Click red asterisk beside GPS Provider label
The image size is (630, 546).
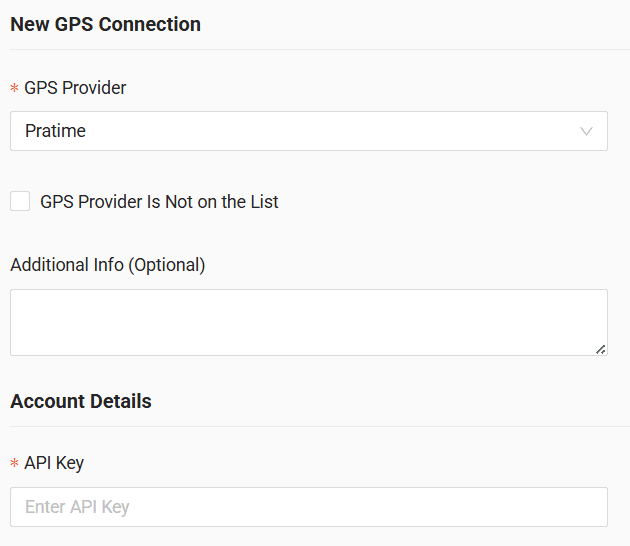[x=15, y=89]
